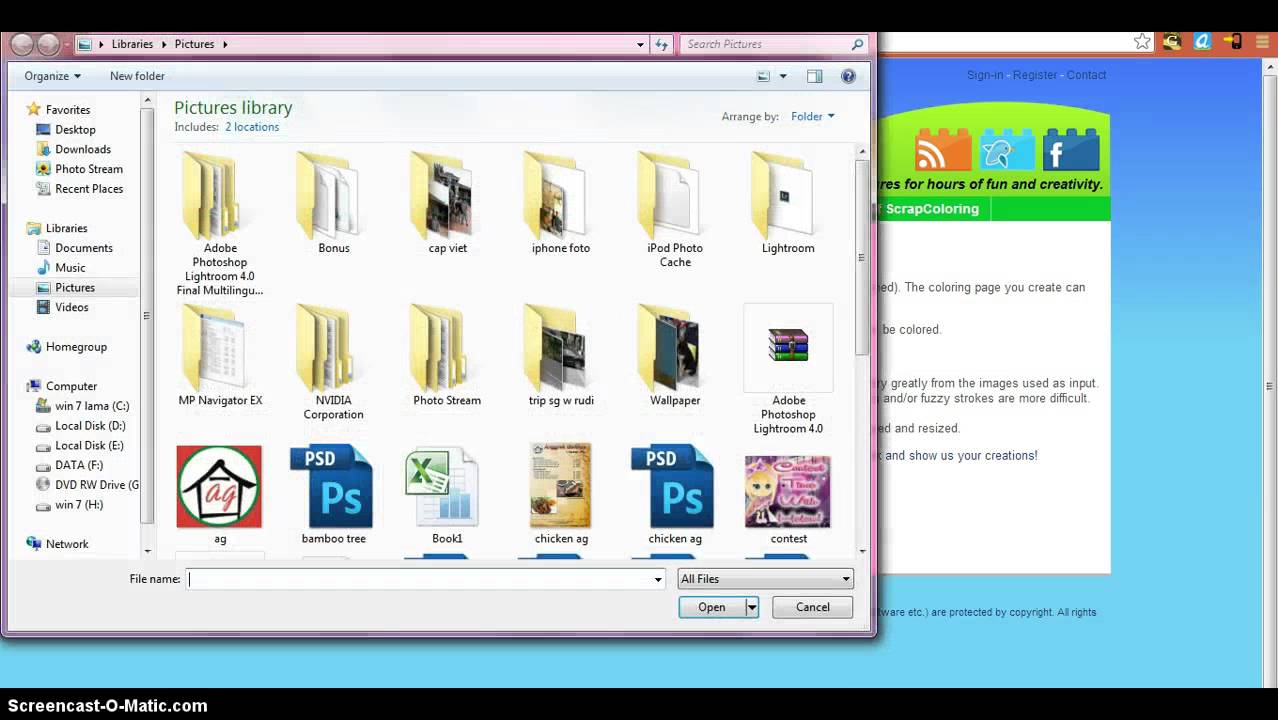Viewport: 1278px width, 720px height.
Task: Click the File name input field
Action: click(x=420, y=579)
